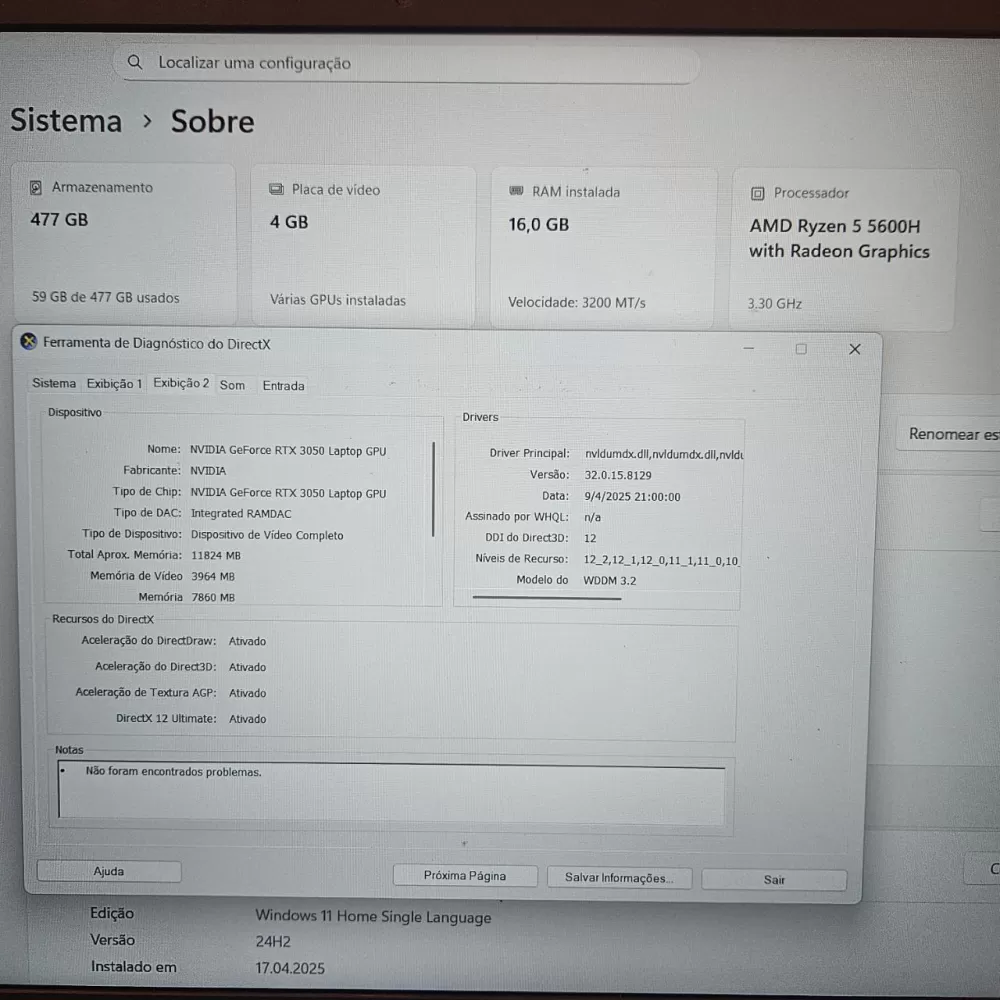This screenshot has width=1000, height=1000.
Task: Click the Armazenamento storage icon
Action: click(36, 188)
